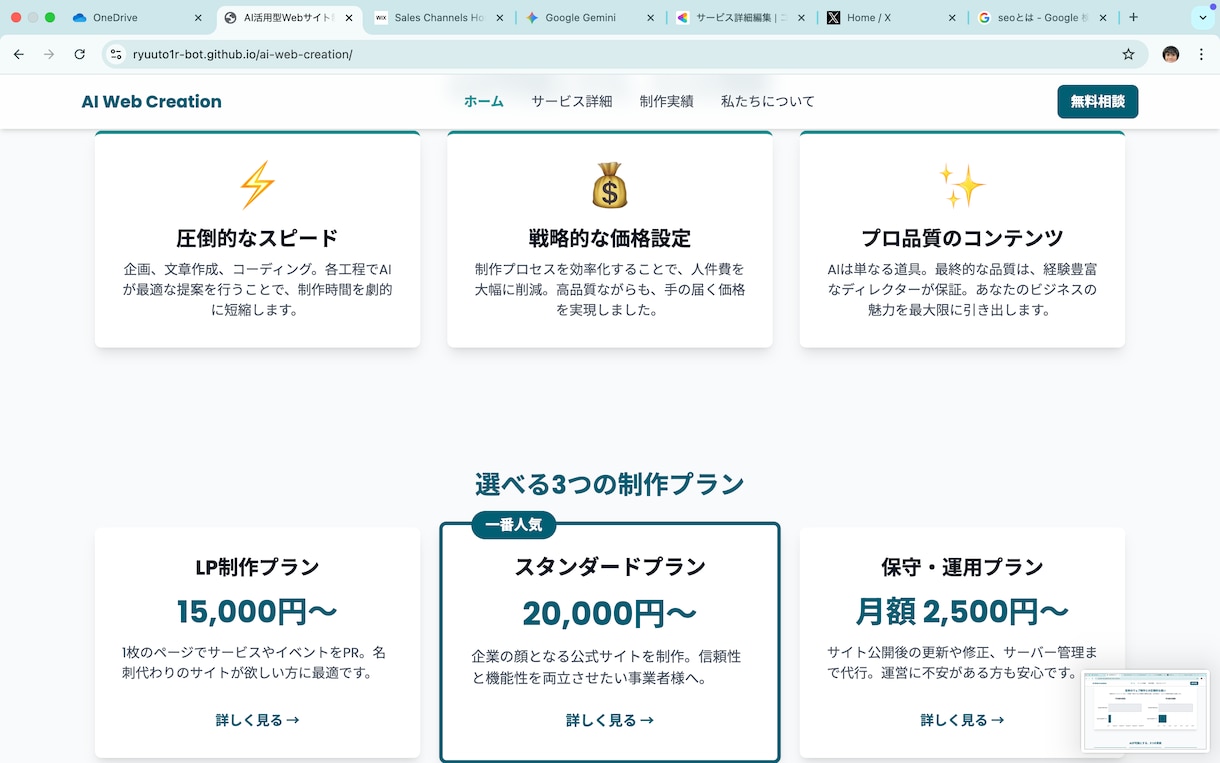Click the 15,000円〜 price
This screenshot has height=763, width=1220.
click(257, 611)
